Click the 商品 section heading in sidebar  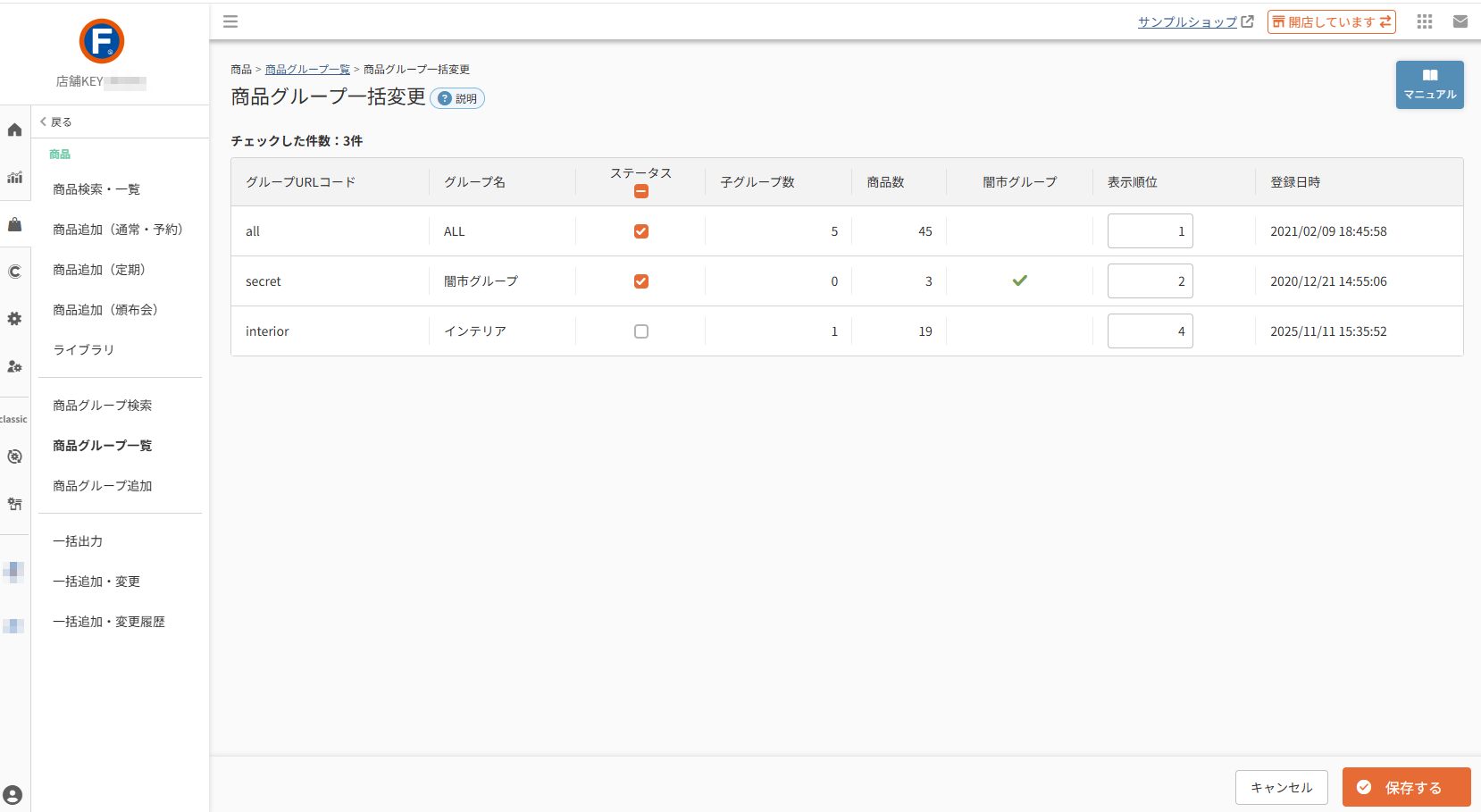[x=60, y=155]
